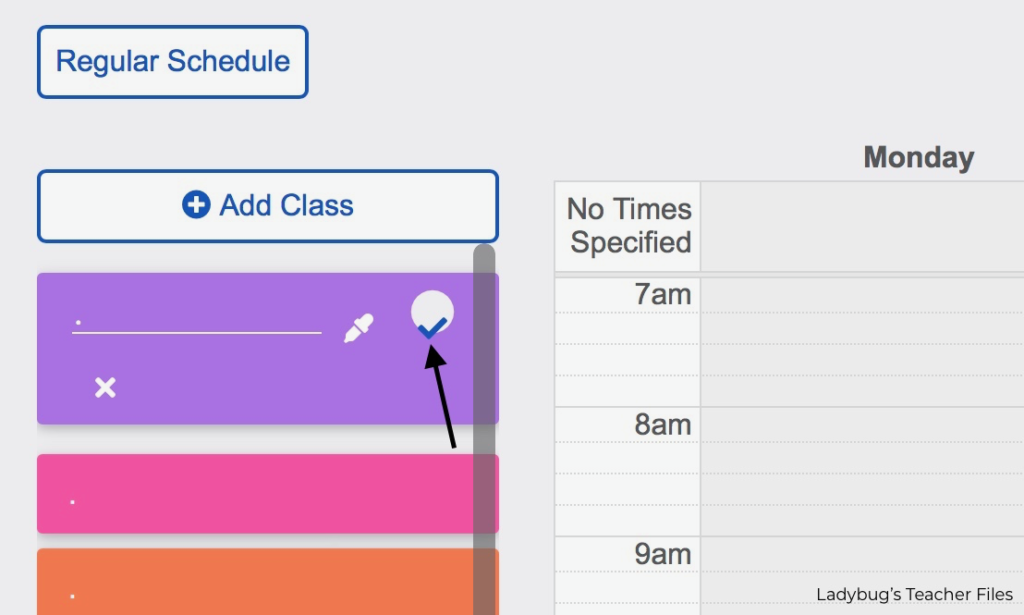Click the class name field in purple card
Image resolution: width=1024 pixels, height=615 pixels.
point(197,322)
